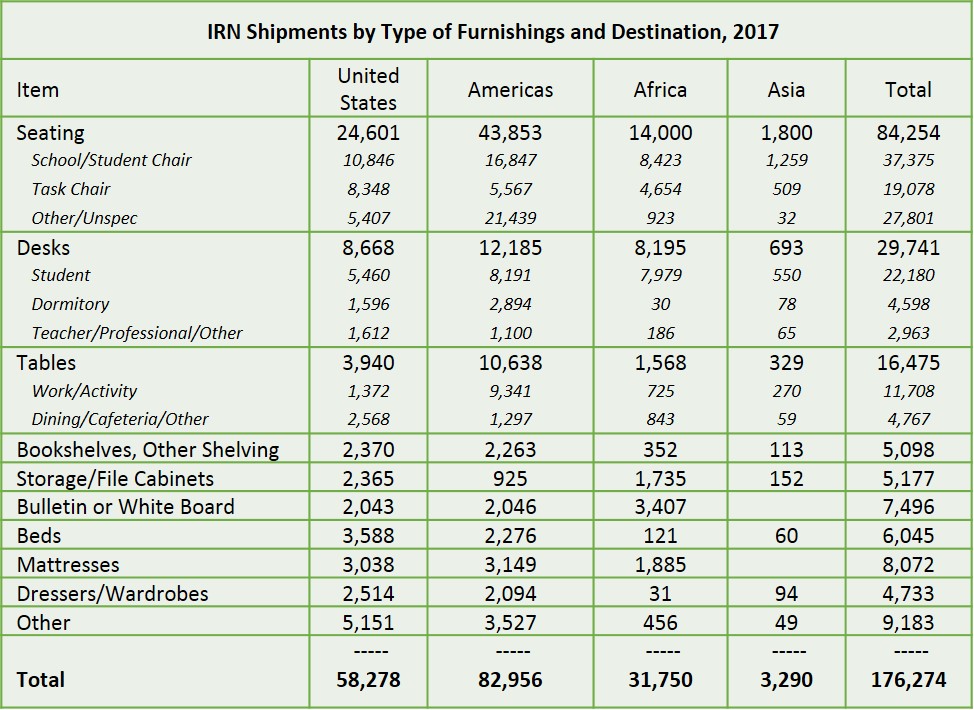The image size is (974, 710).
Task: Select Teacher/Professional/Other total 2,963
Action: click(909, 333)
